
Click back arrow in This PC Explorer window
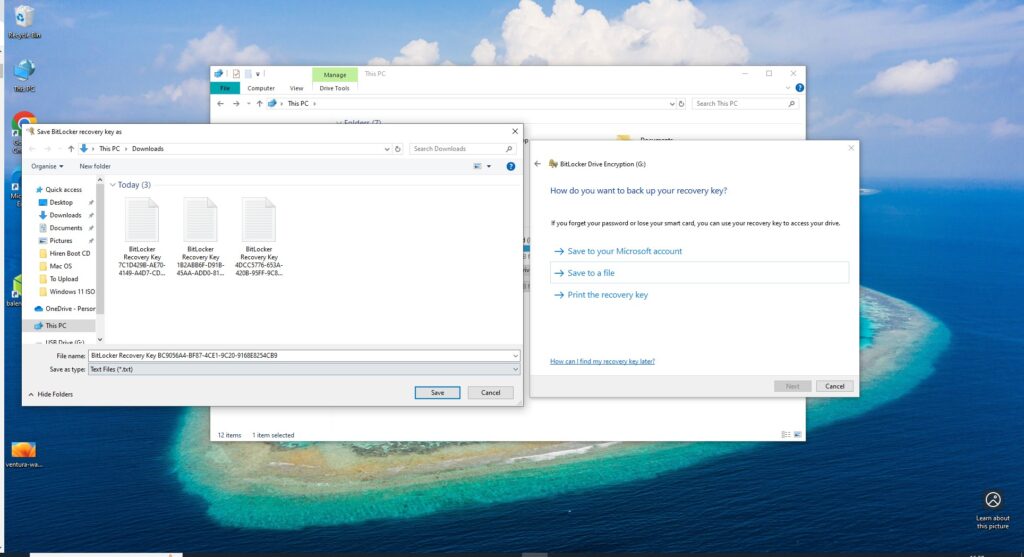click(x=220, y=104)
